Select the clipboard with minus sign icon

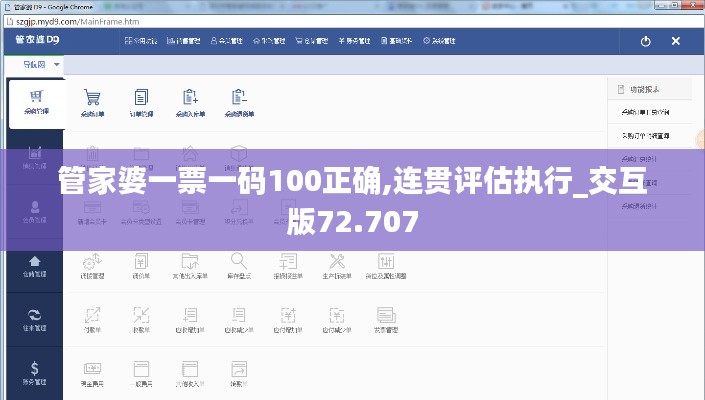click(239, 98)
